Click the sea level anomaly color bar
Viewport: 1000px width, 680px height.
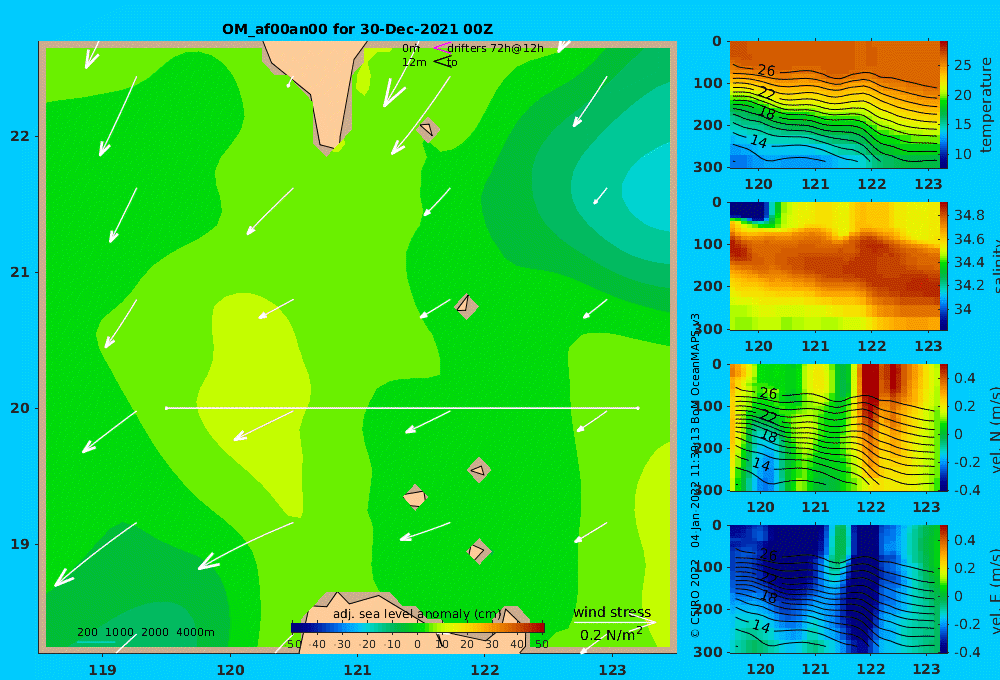click(418, 628)
